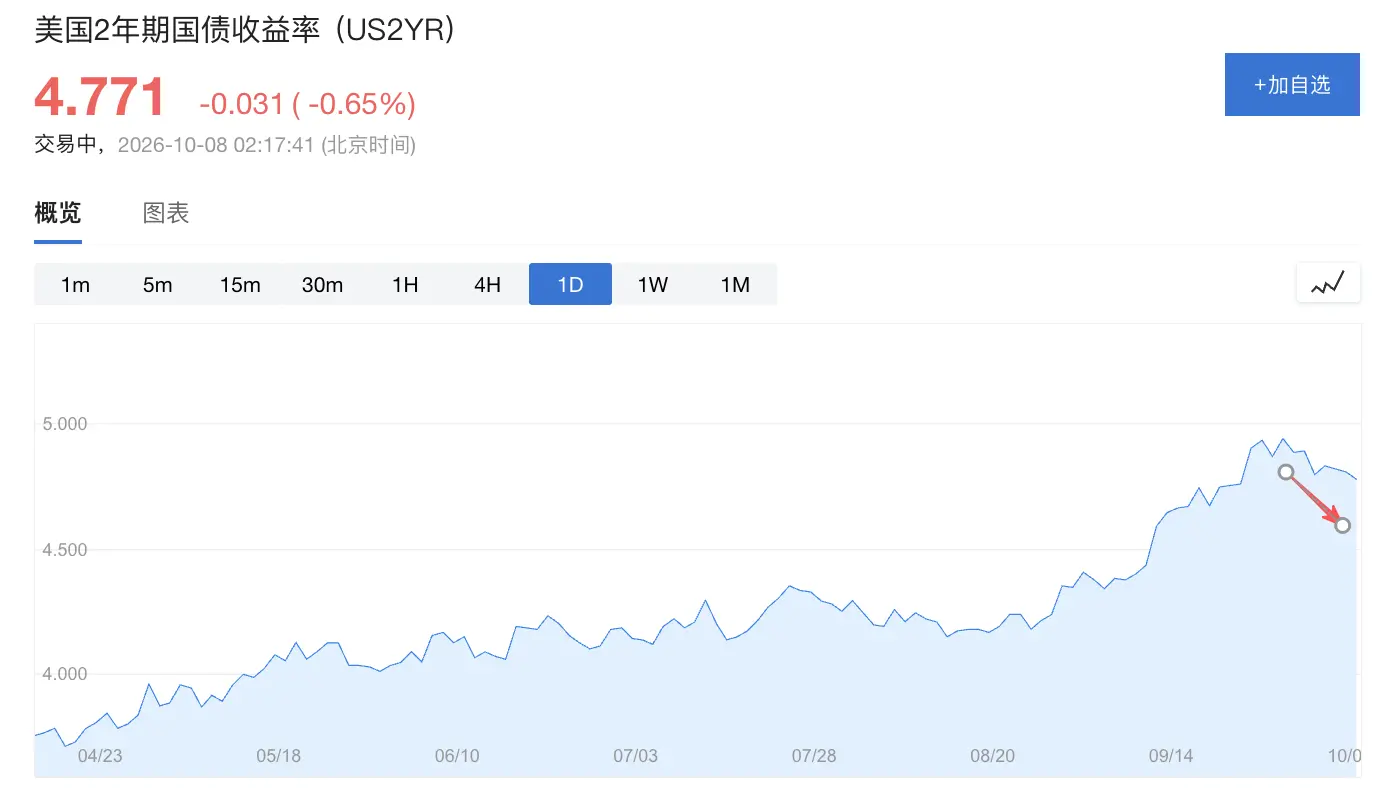Click the current yield value 4.771

[99, 98]
